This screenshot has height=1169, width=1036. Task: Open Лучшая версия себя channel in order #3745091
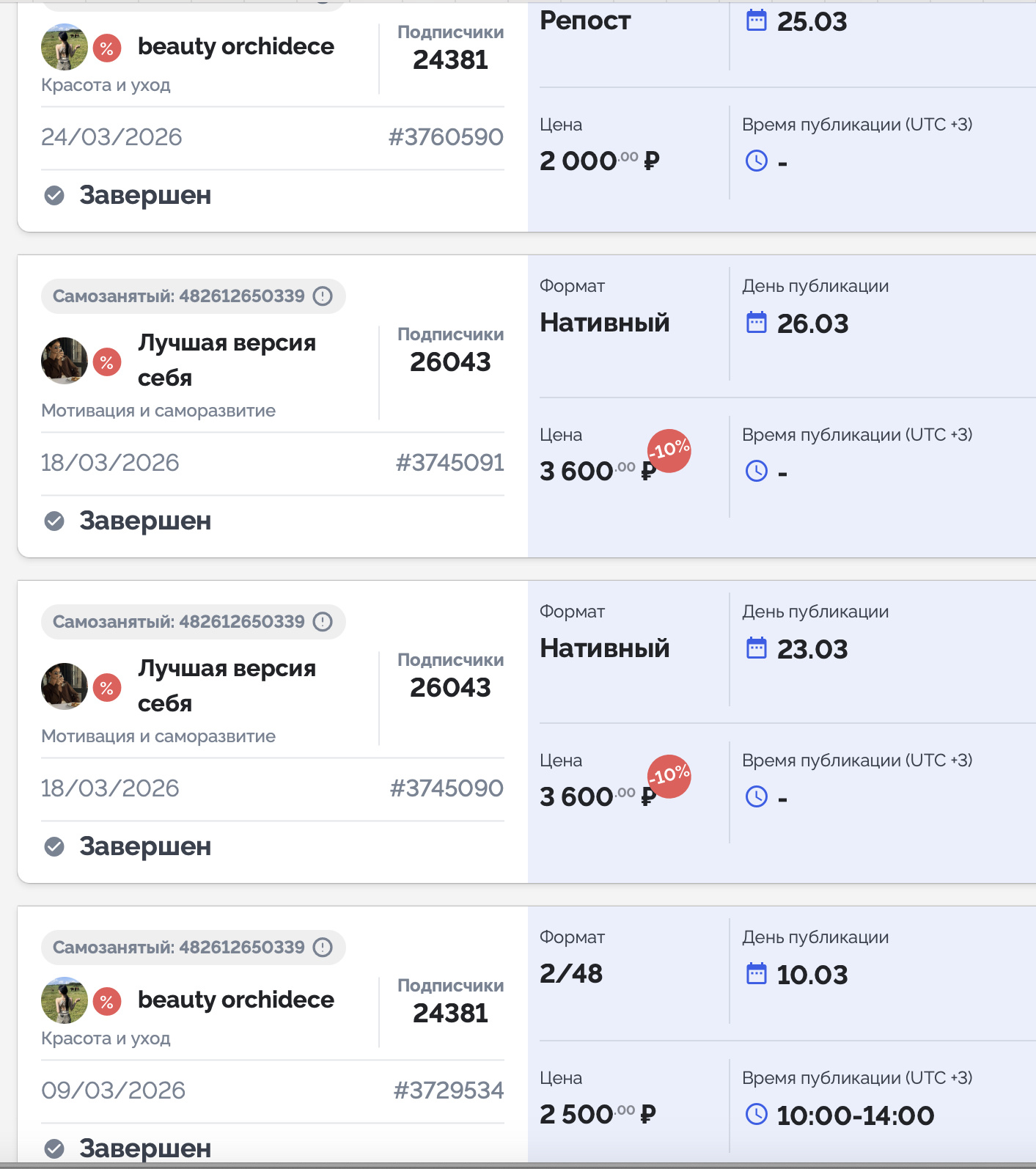[x=227, y=360]
